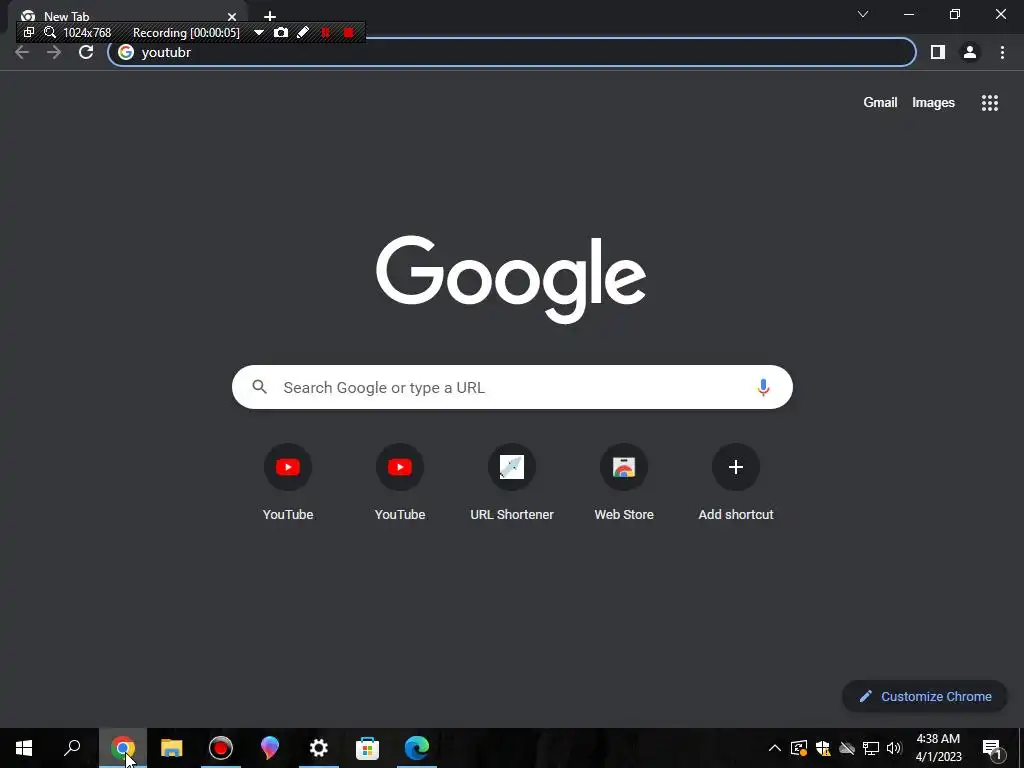Click the magnifier icon in the Google search box
The height and width of the screenshot is (768, 1024).
(259, 387)
